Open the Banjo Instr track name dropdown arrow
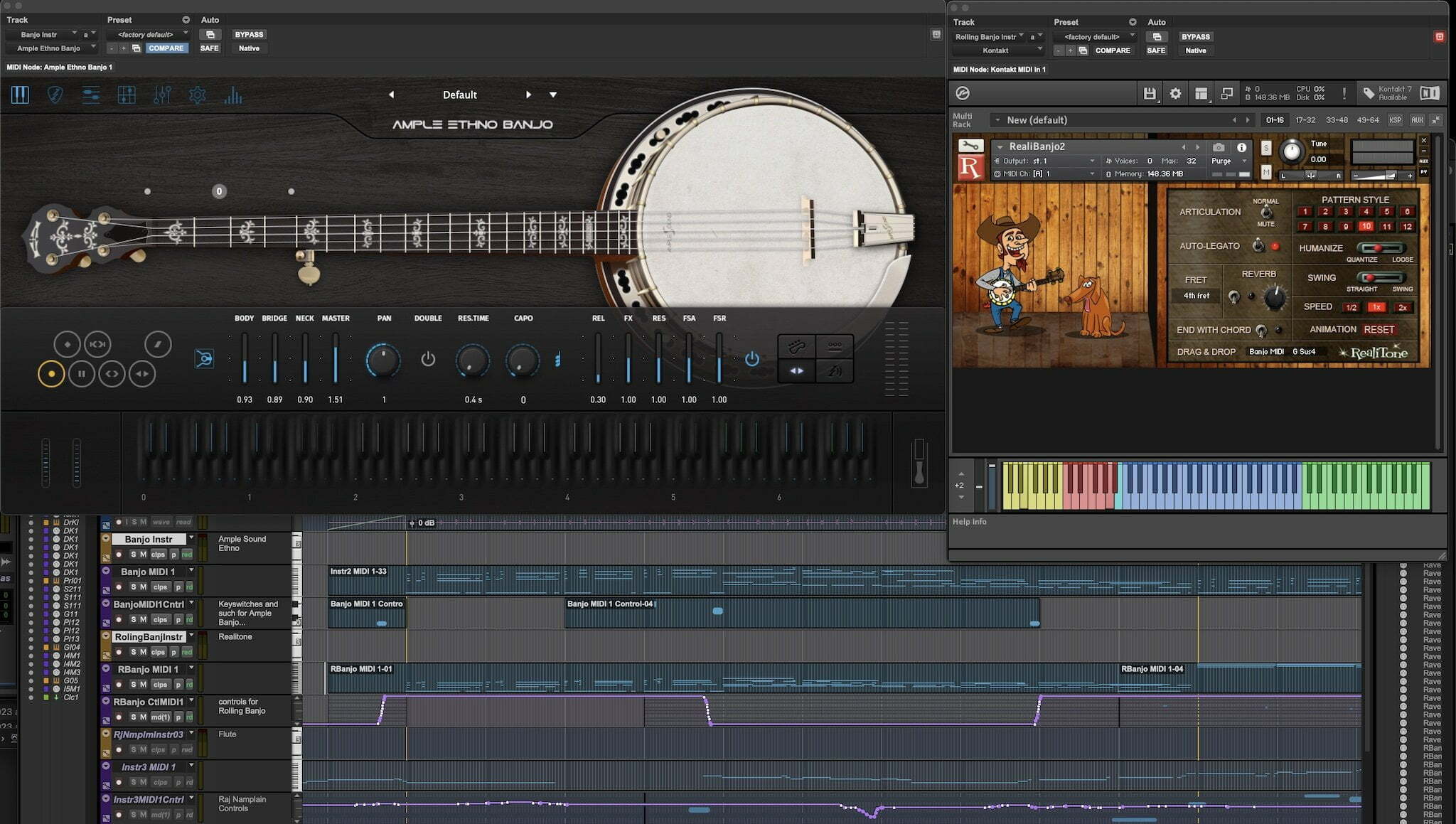The image size is (1456, 824). tap(191, 538)
